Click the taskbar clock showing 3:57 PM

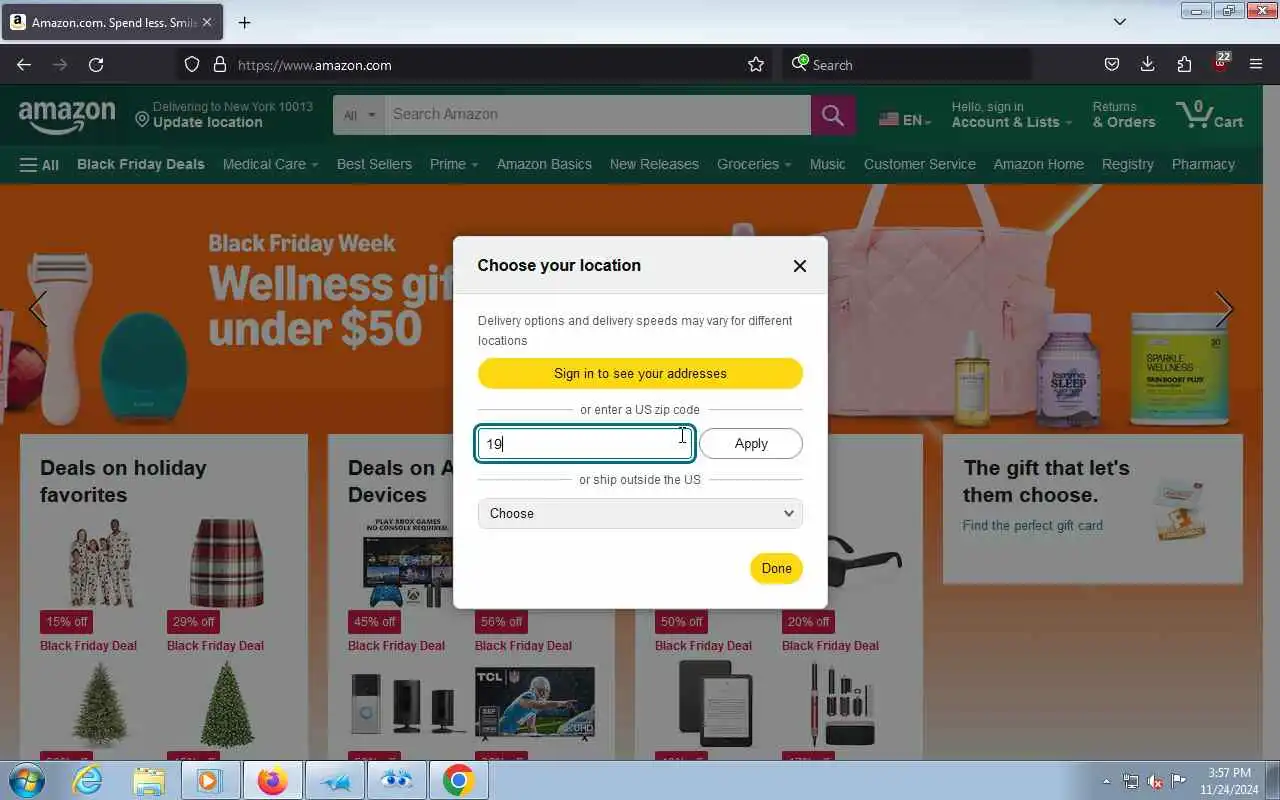pos(1229,780)
